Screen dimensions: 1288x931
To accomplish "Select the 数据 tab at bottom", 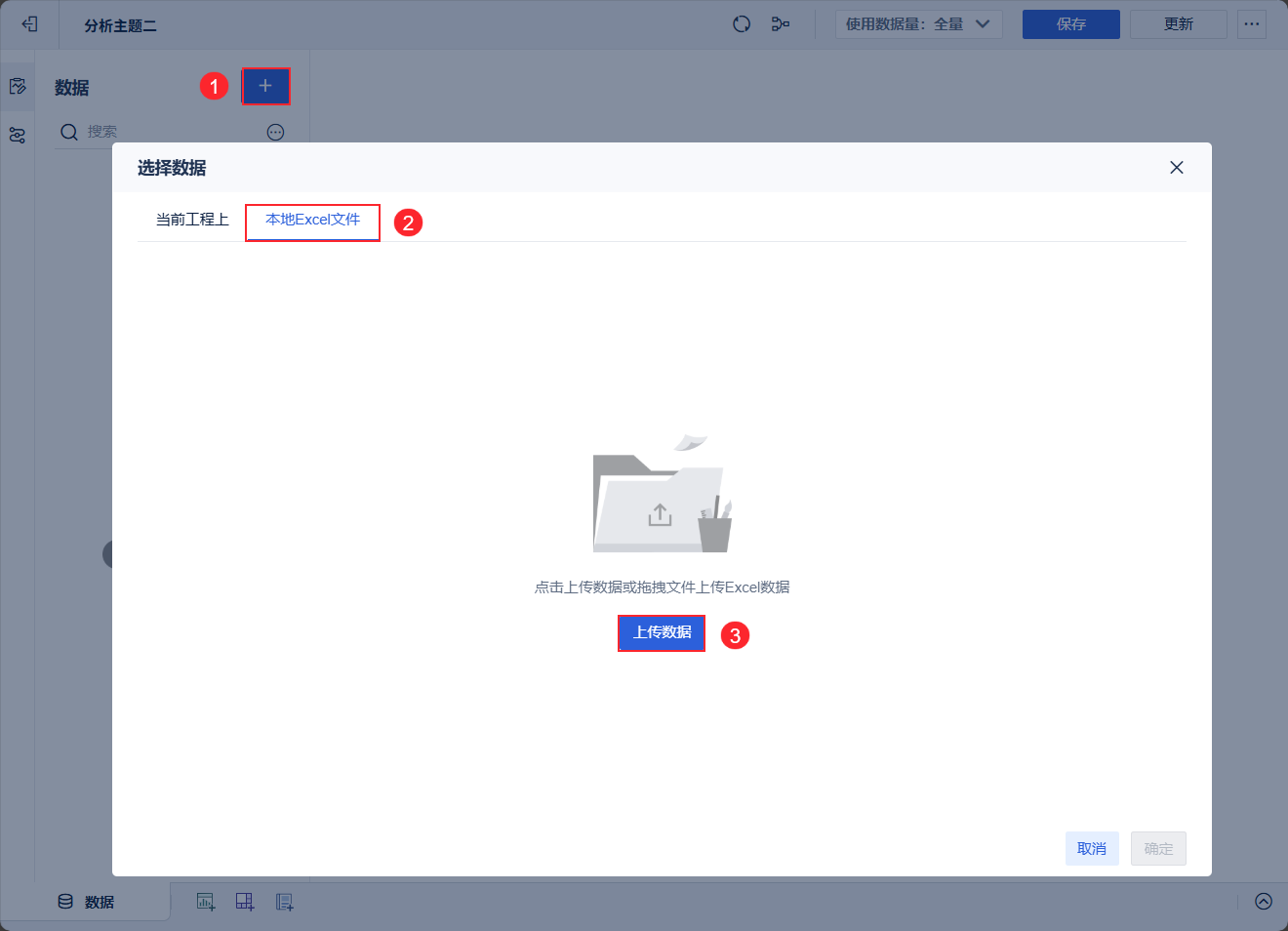I will [x=86, y=902].
